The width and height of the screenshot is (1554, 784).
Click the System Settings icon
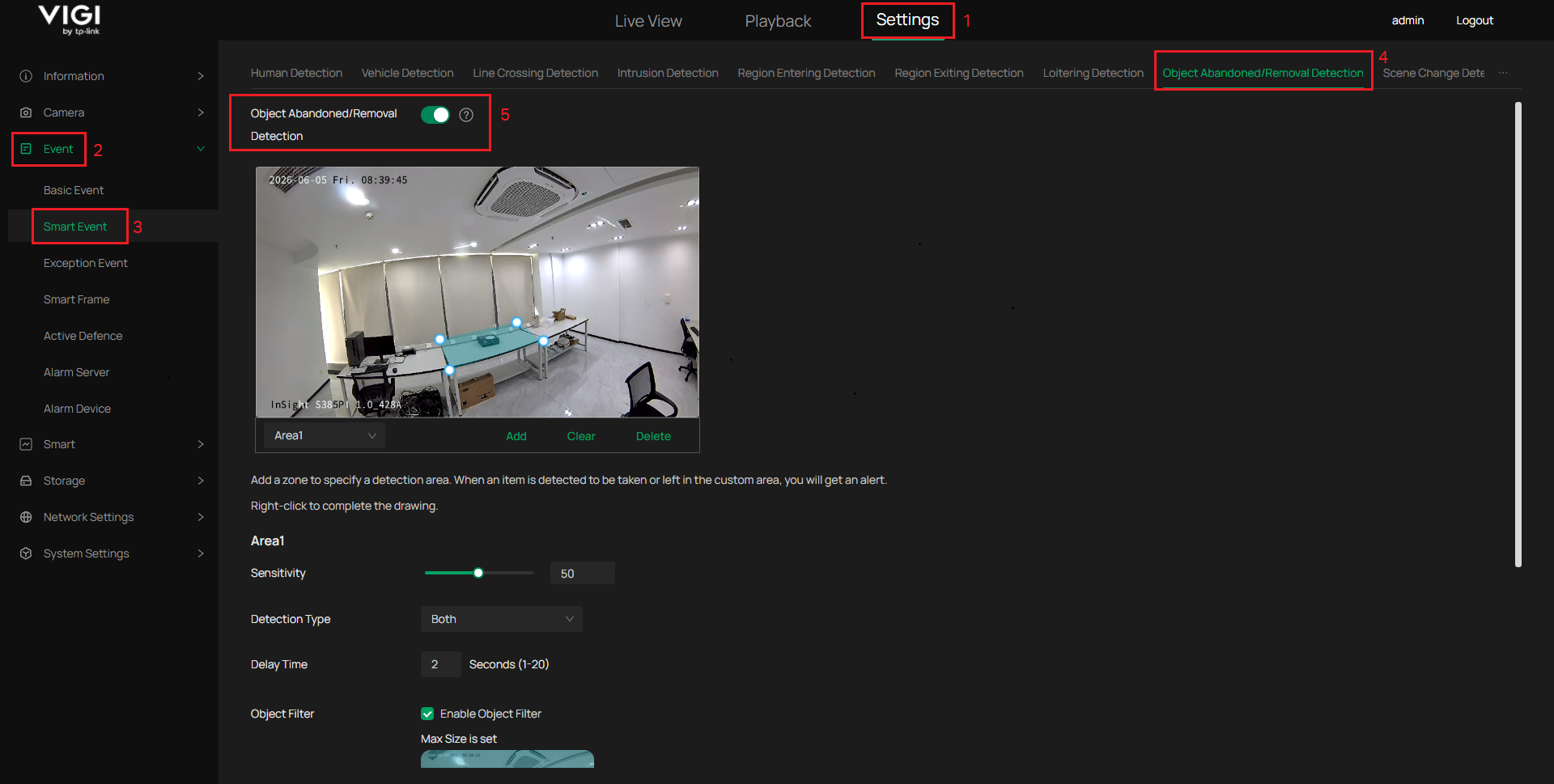(x=26, y=553)
